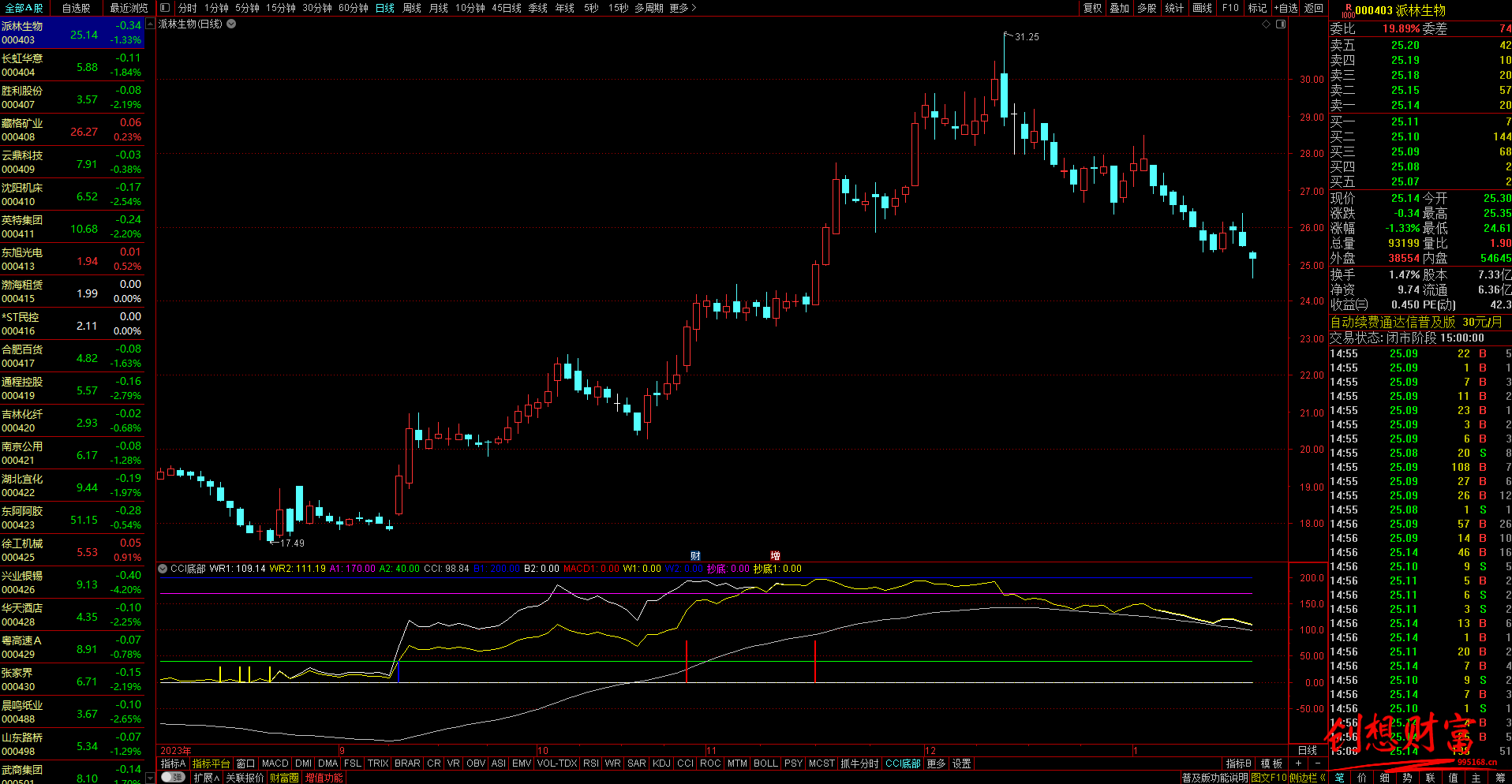Open the 全部A股 list dropdown

tap(24, 8)
